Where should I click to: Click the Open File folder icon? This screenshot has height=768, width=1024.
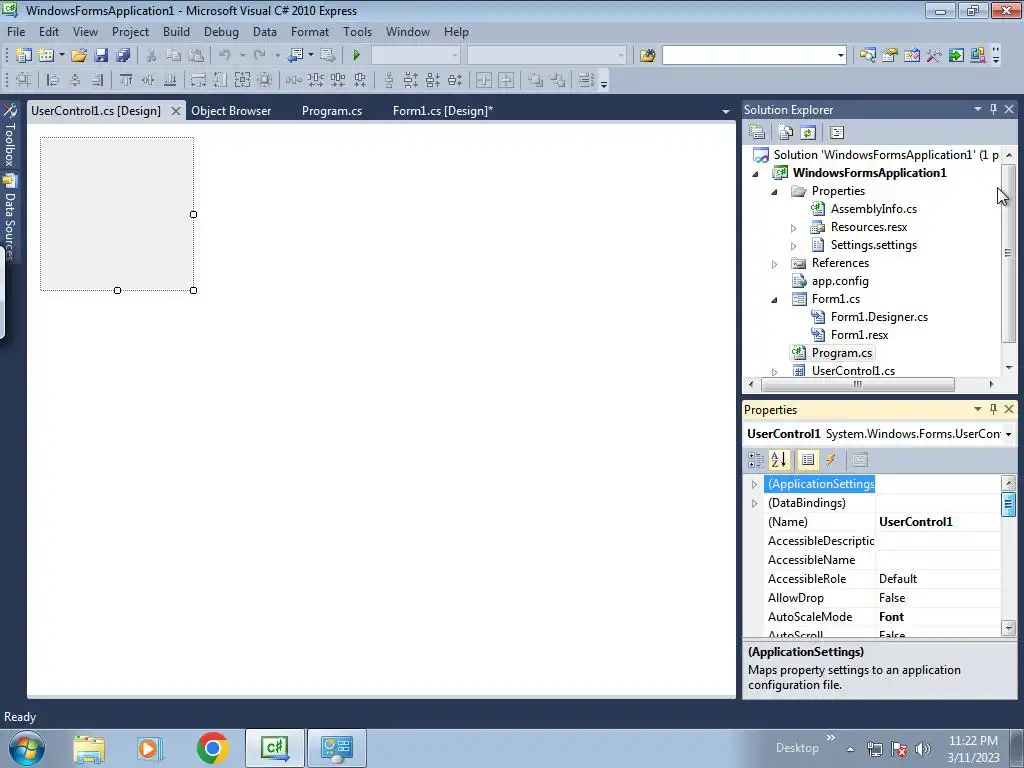point(79,56)
